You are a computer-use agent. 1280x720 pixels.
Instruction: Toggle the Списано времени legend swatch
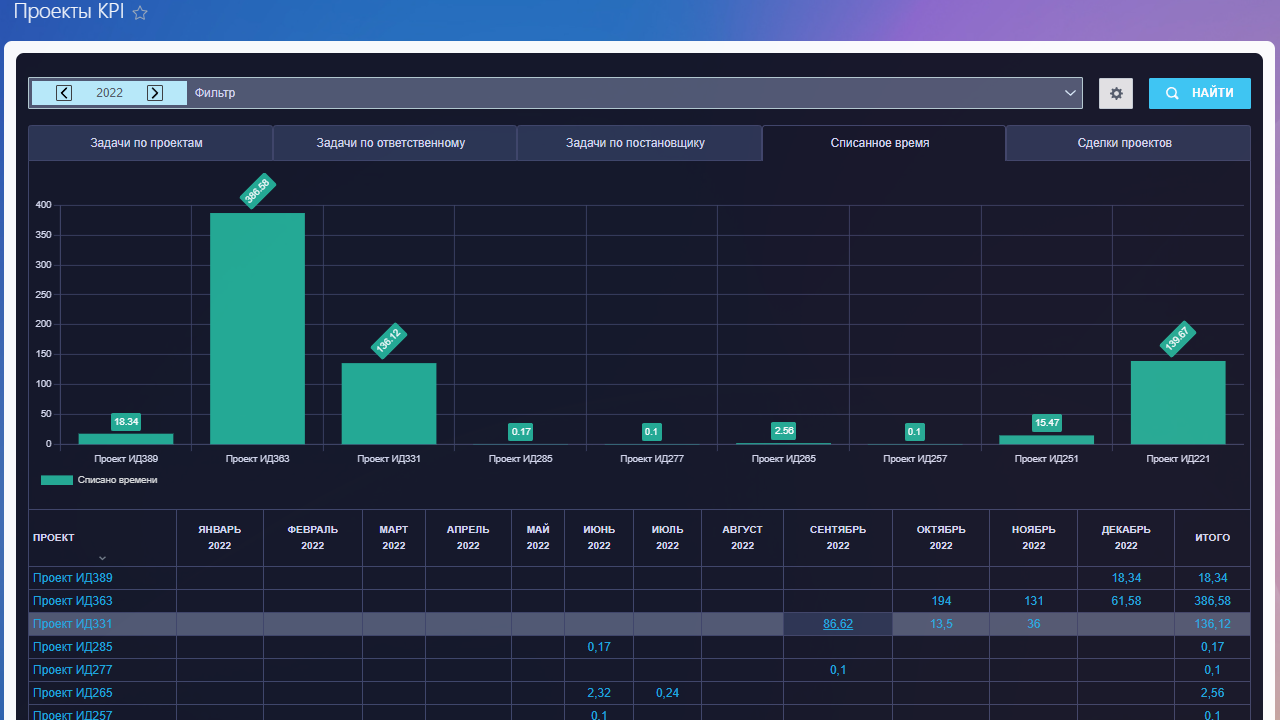(57, 480)
